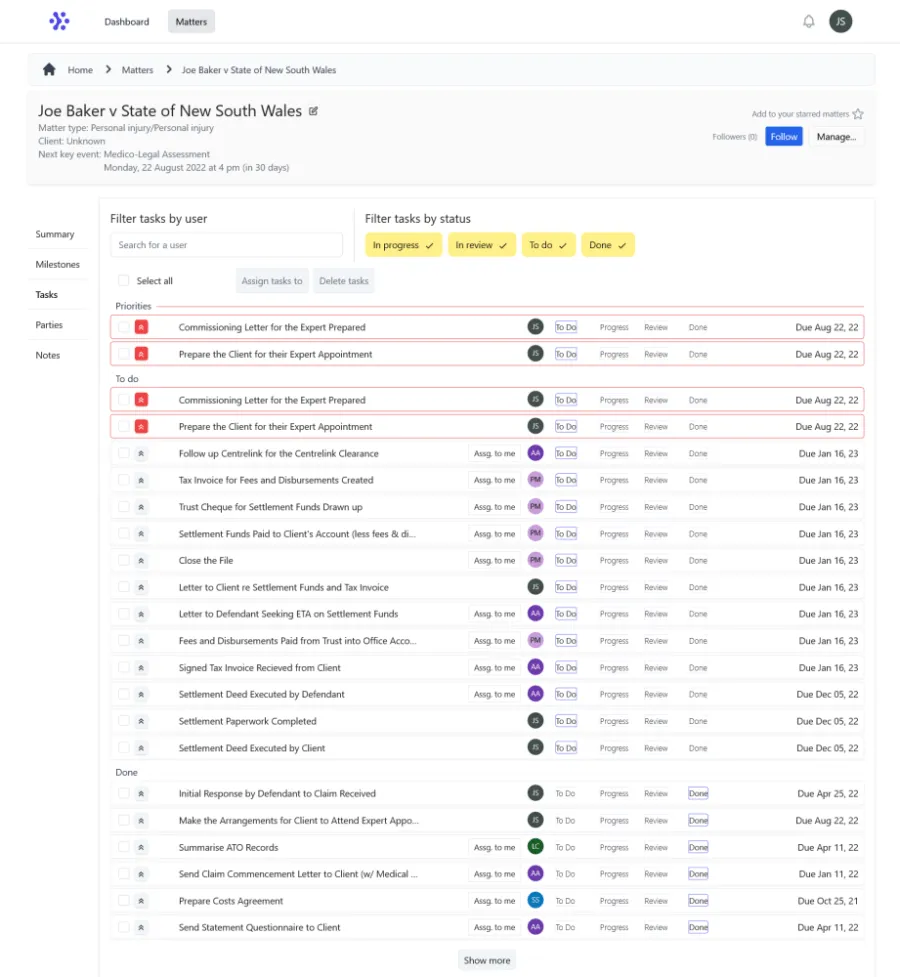This screenshot has height=977, width=900.
Task: Open the notifications bell
Action: tap(808, 22)
